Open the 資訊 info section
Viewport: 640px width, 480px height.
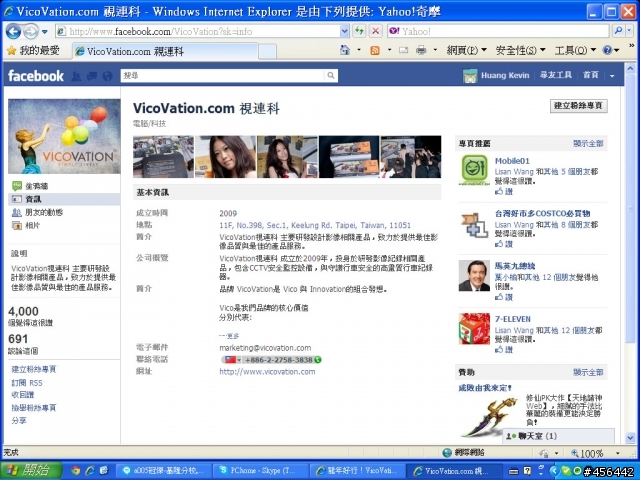click(64, 199)
